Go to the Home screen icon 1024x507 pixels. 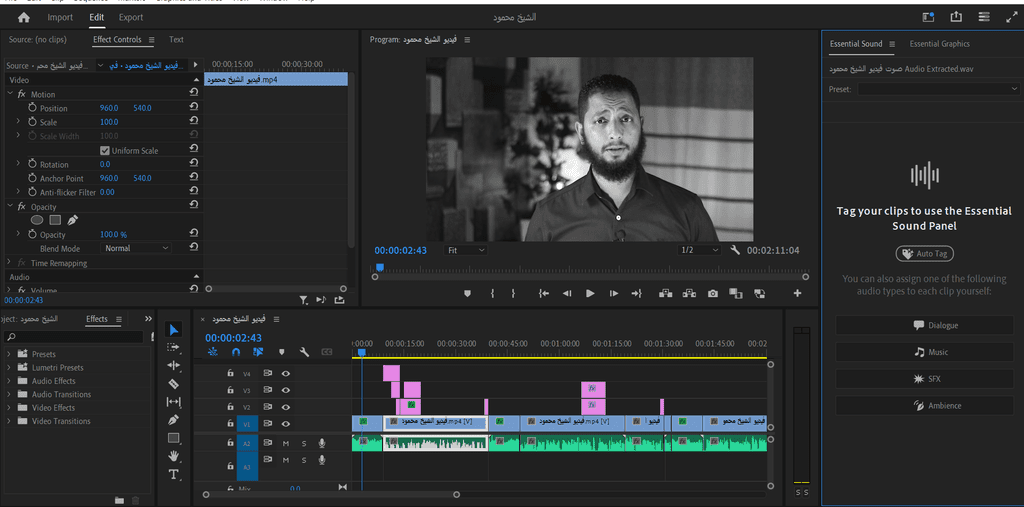[24, 18]
